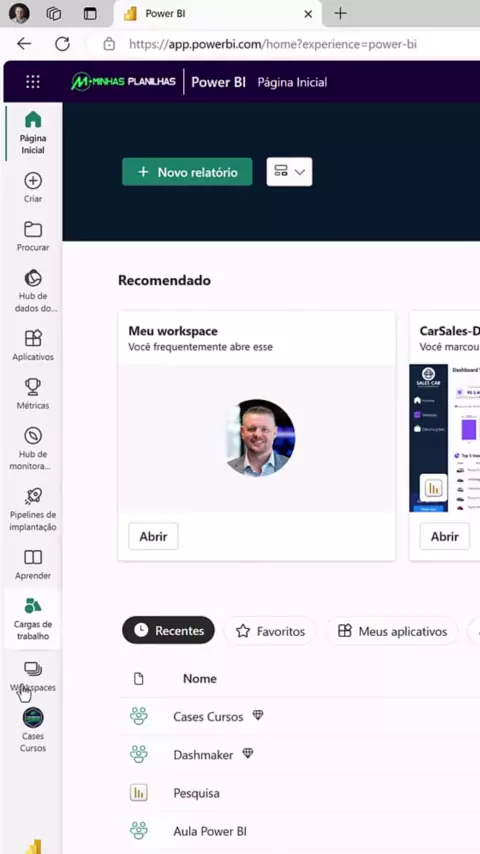This screenshot has width=480, height=854.
Task: Toggle the vertical tabs icon
Action: click(90, 14)
